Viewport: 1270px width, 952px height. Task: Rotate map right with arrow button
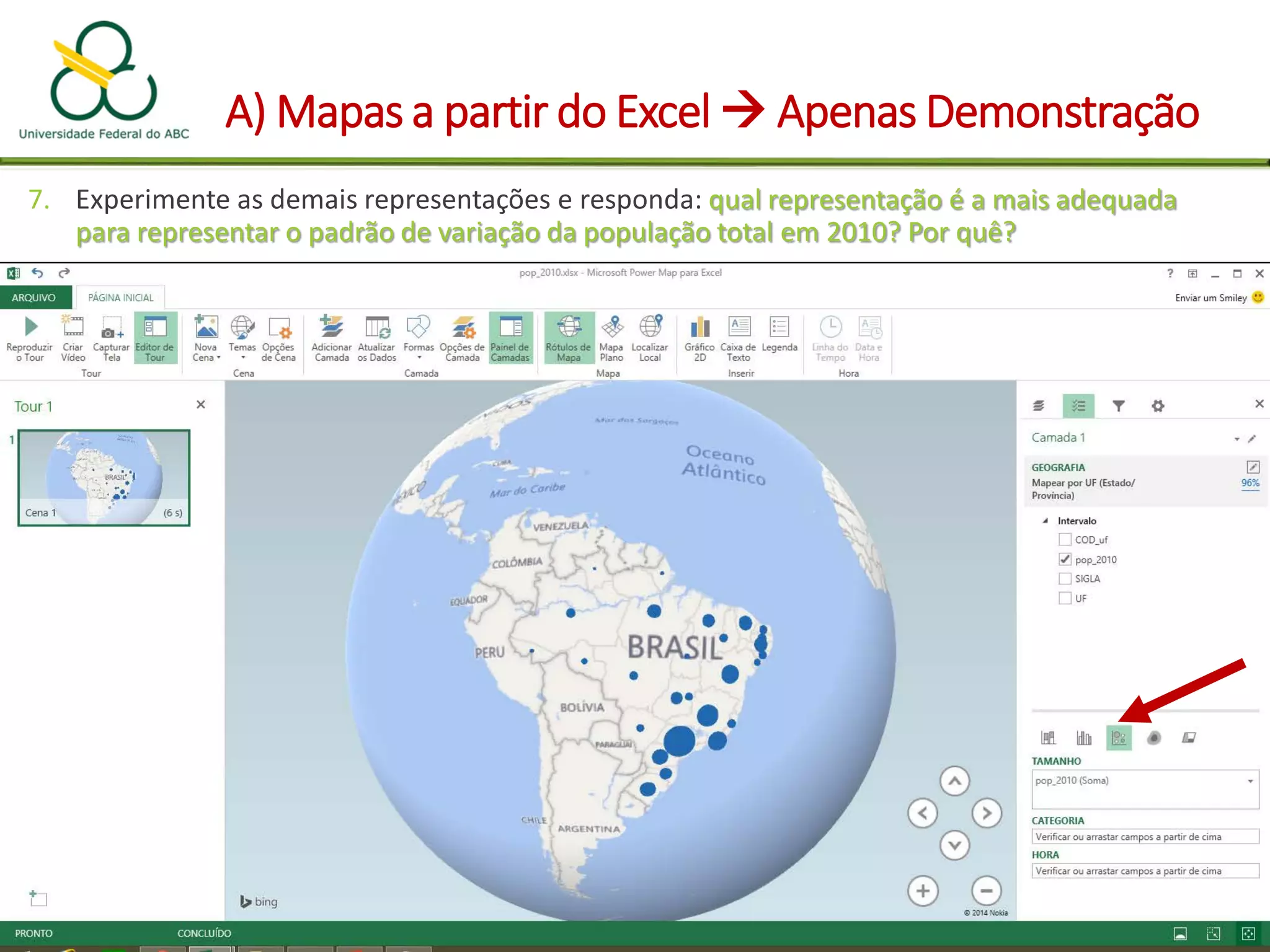click(987, 813)
